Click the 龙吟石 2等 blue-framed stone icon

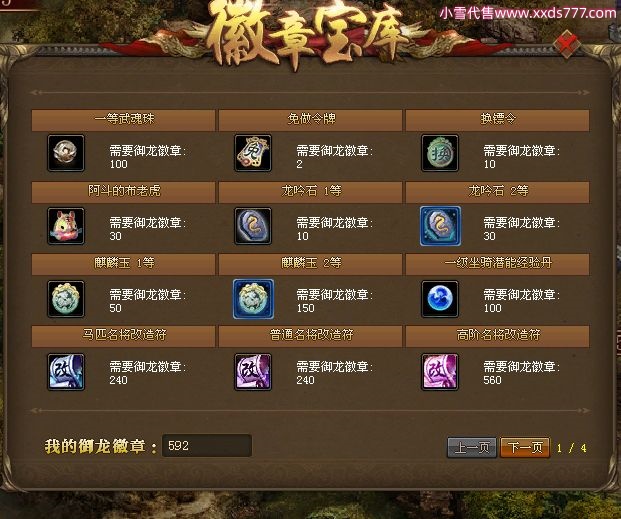(x=440, y=226)
